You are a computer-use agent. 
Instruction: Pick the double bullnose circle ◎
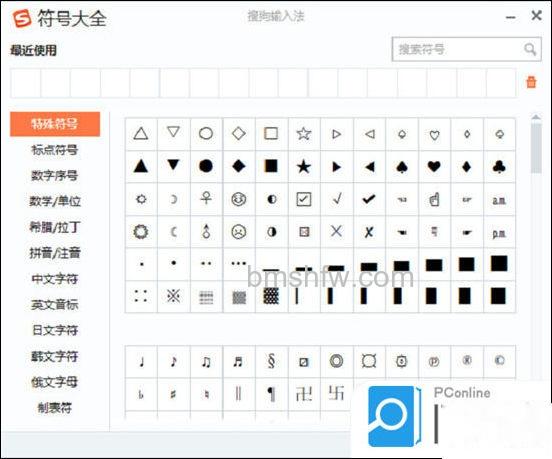(336, 361)
